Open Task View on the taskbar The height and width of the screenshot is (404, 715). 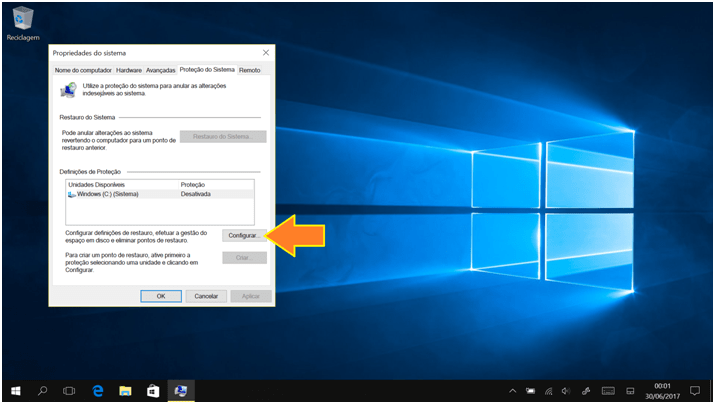pyautogui.click(x=70, y=390)
